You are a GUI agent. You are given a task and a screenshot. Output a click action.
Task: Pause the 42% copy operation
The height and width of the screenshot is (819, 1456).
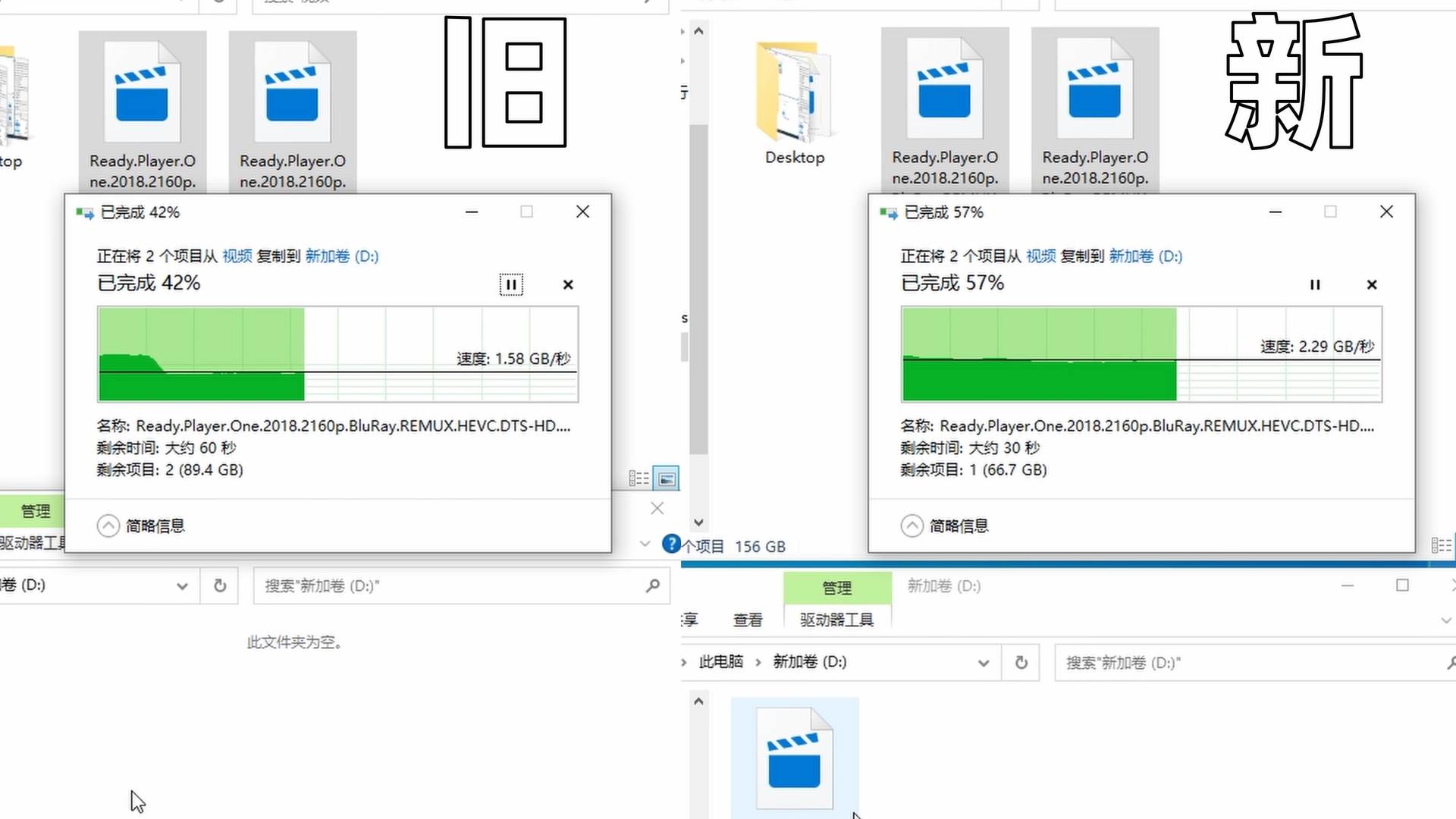point(512,284)
